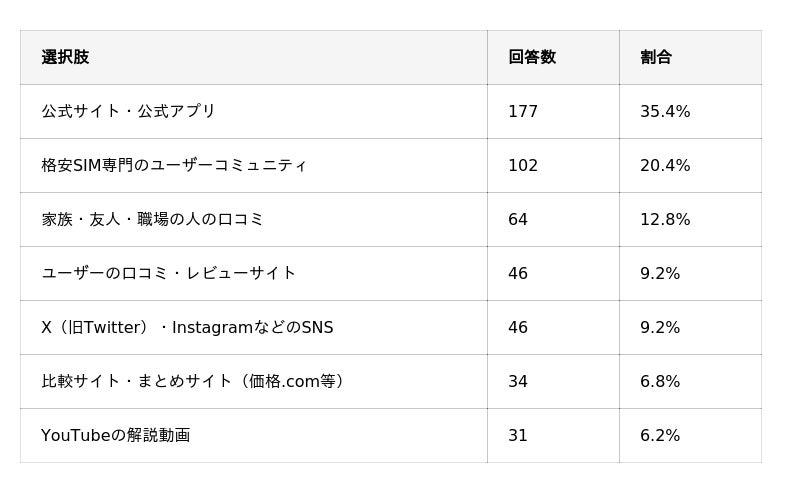800x493 pixels.
Task: Click the 家族・友人・職場の人の口コミ cell
Action: point(152,220)
